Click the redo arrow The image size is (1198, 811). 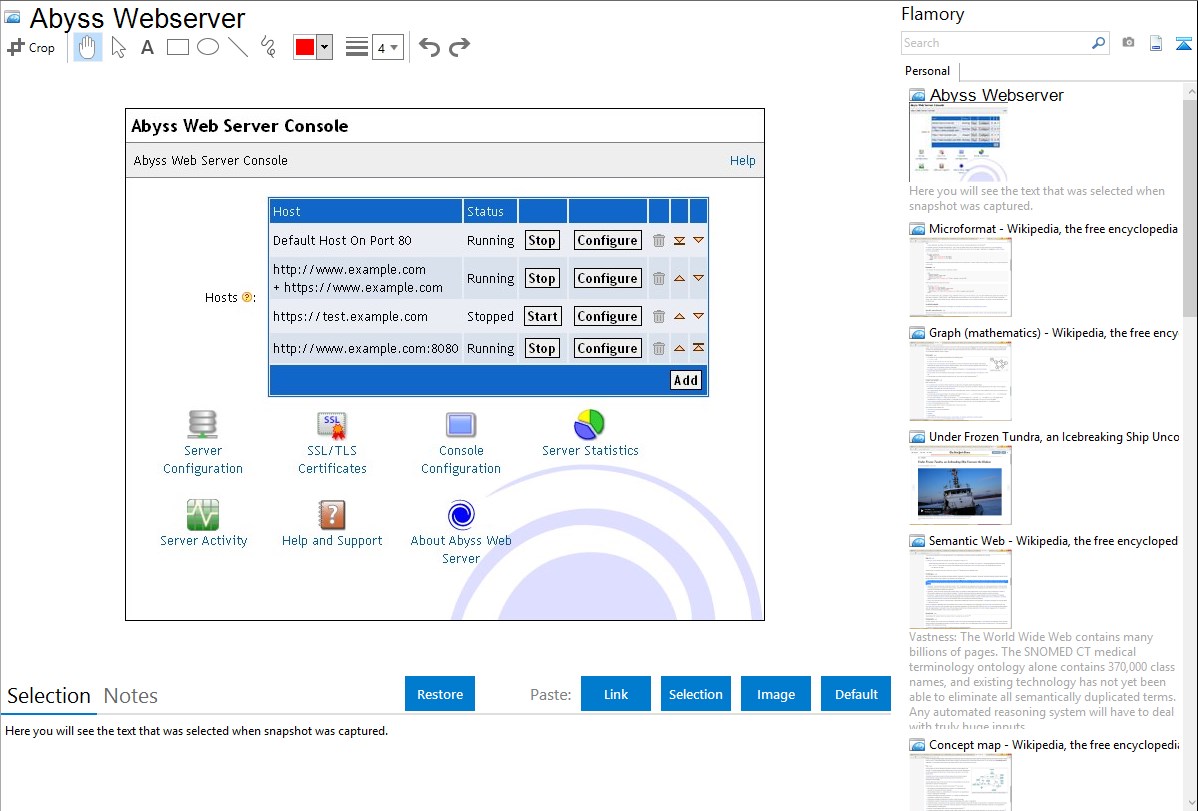coord(459,47)
